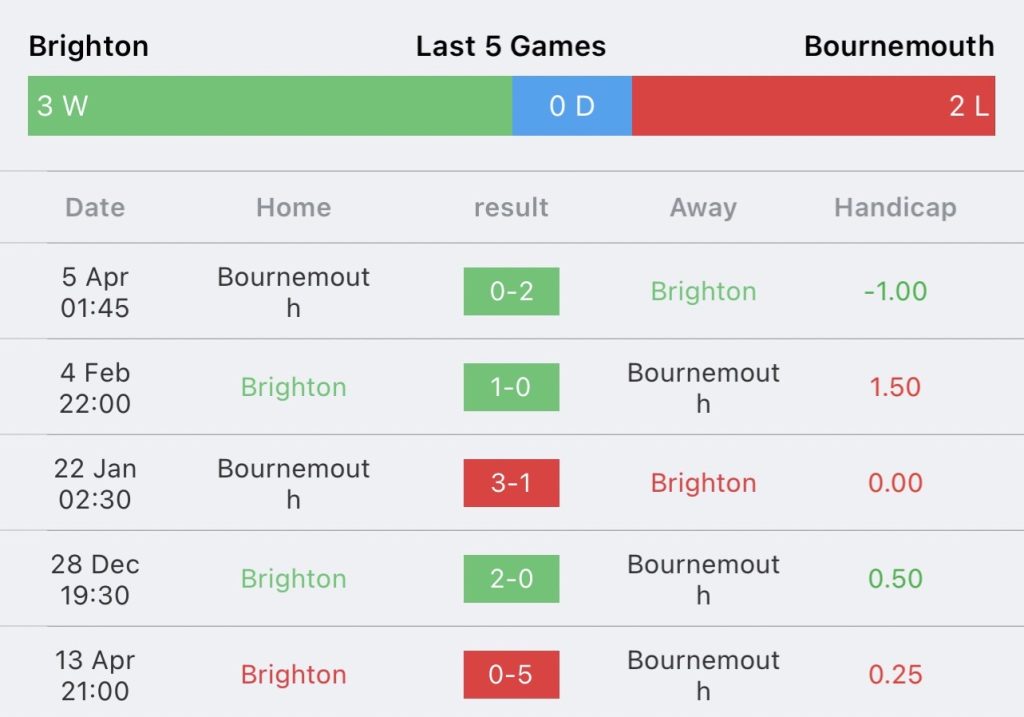This screenshot has width=1024, height=717.
Task: Click the 28 Dec 19:30 date cell
Action: coord(95,579)
